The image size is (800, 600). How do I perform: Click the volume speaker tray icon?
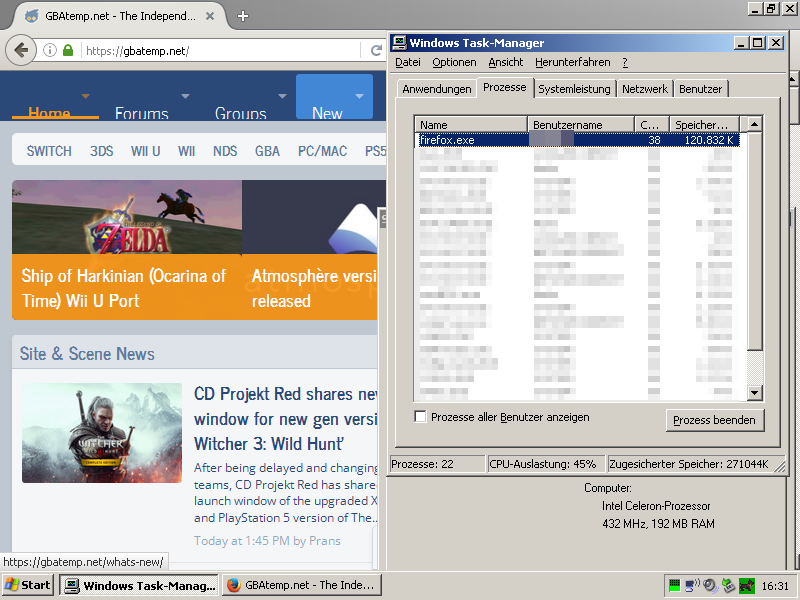[x=710, y=585]
